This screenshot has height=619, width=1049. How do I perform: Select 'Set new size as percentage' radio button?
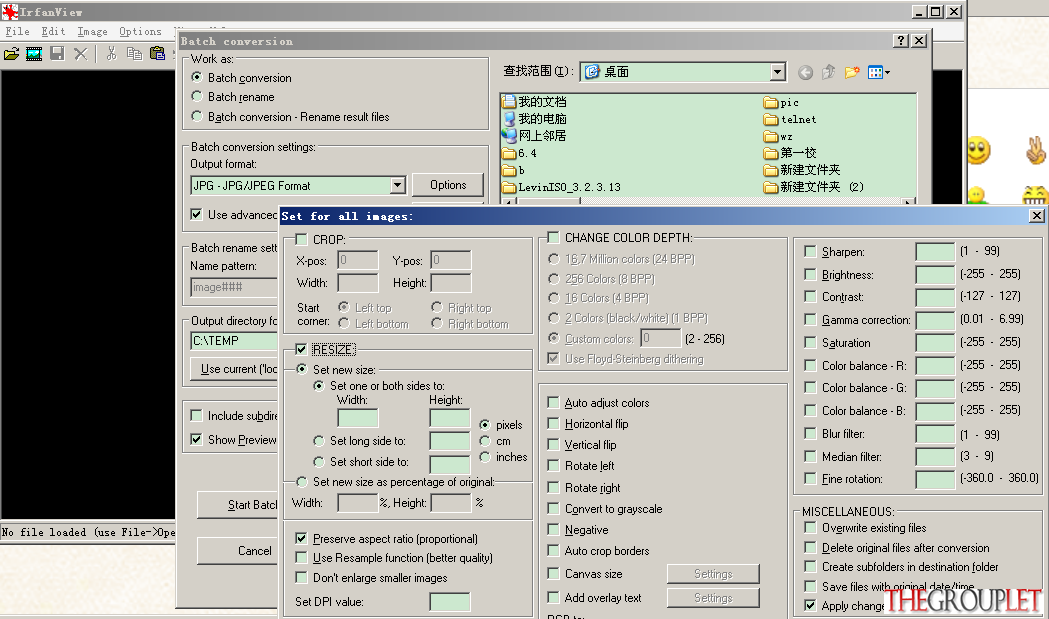[x=302, y=482]
